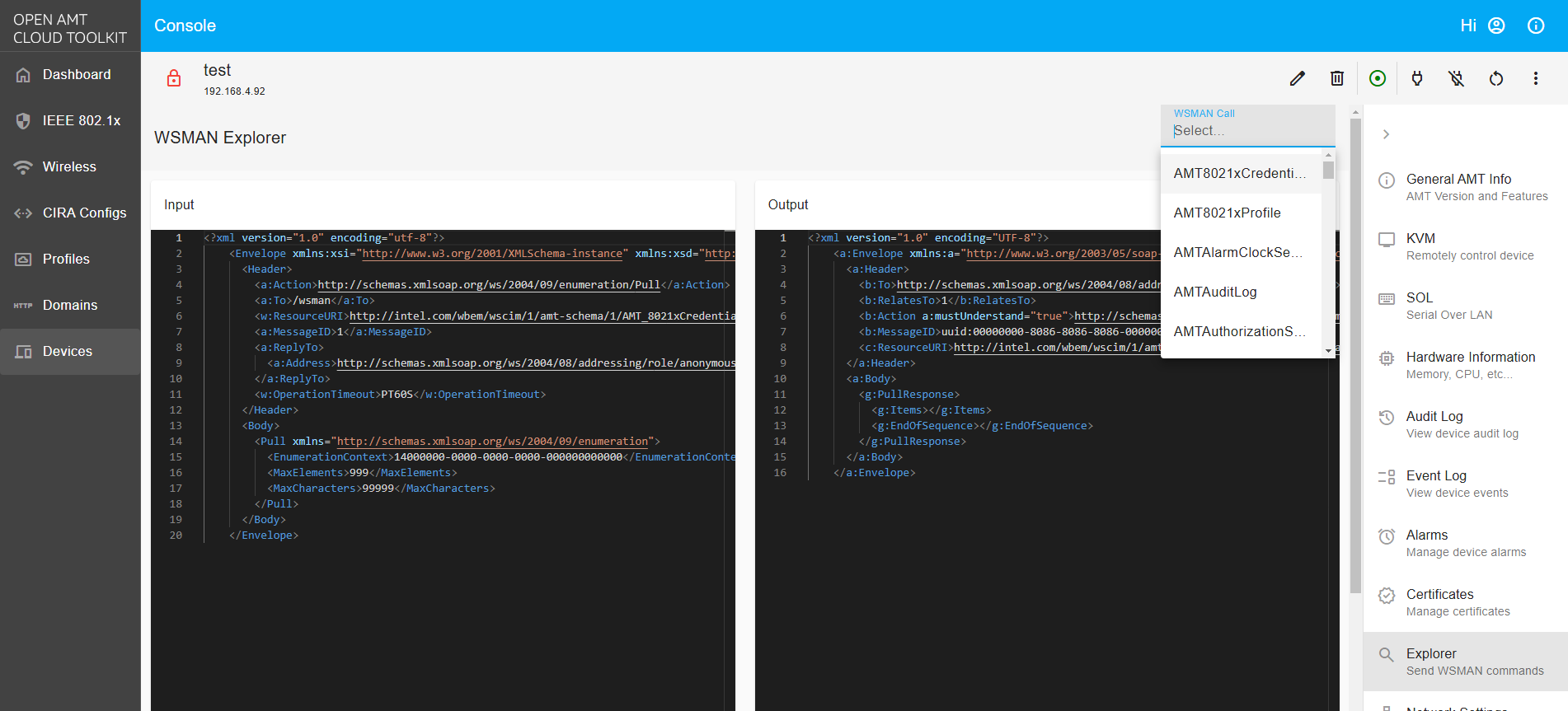1568x711 pixels.
Task: Open the three-dot more options menu
Action: click(x=1536, y=78)
